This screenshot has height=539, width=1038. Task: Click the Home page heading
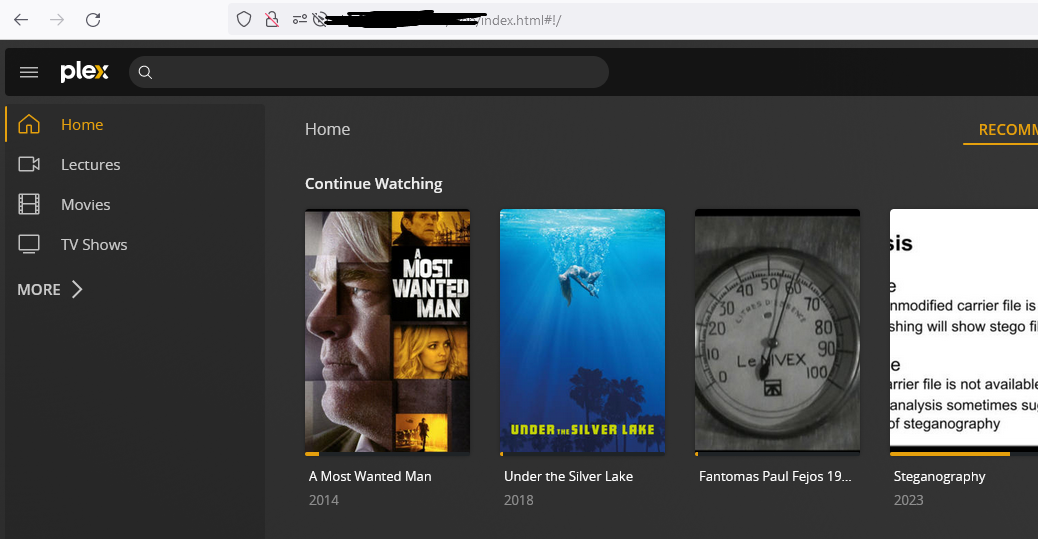[327, 129]
